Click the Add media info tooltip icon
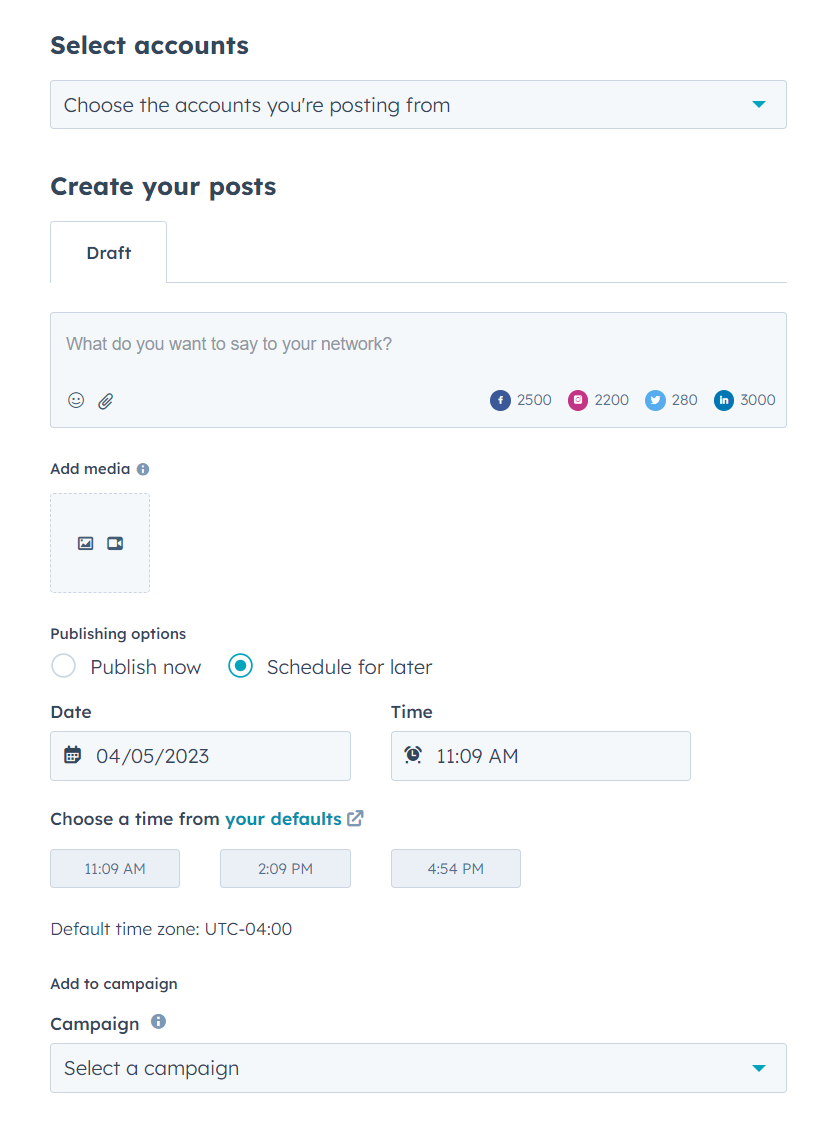This screenshot has width=817, height=1124. 146,468
